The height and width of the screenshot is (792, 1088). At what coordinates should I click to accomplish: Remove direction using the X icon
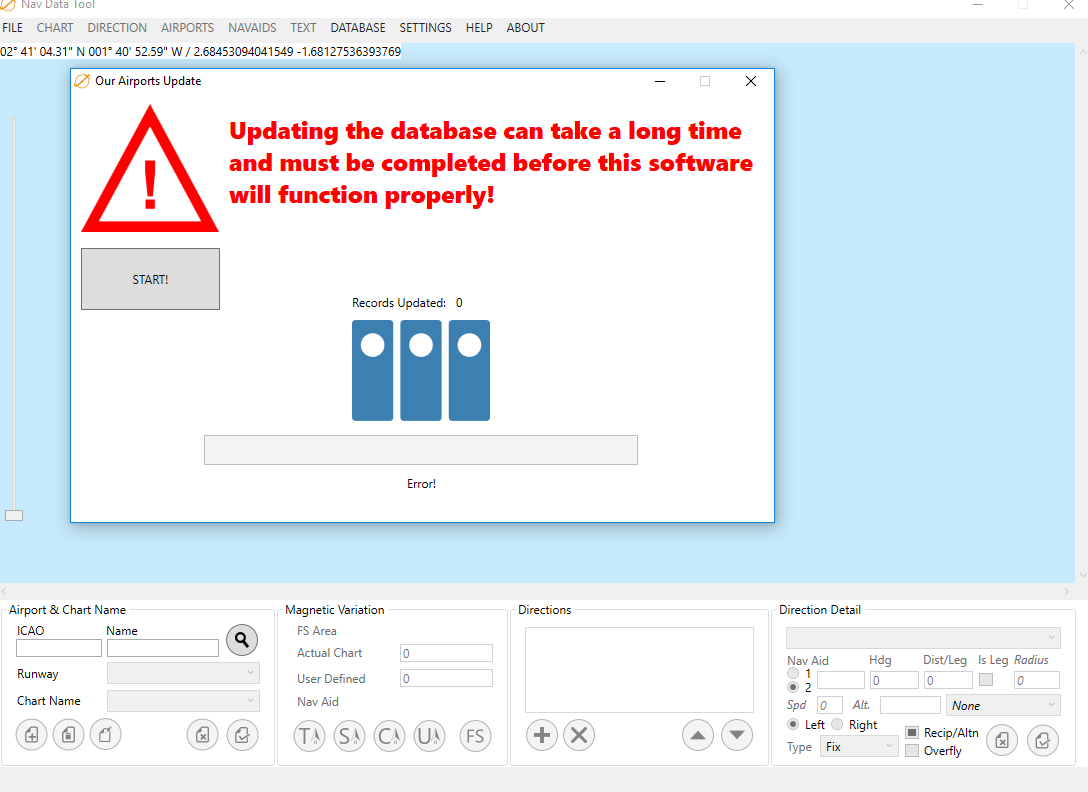[x=579, y=736]
